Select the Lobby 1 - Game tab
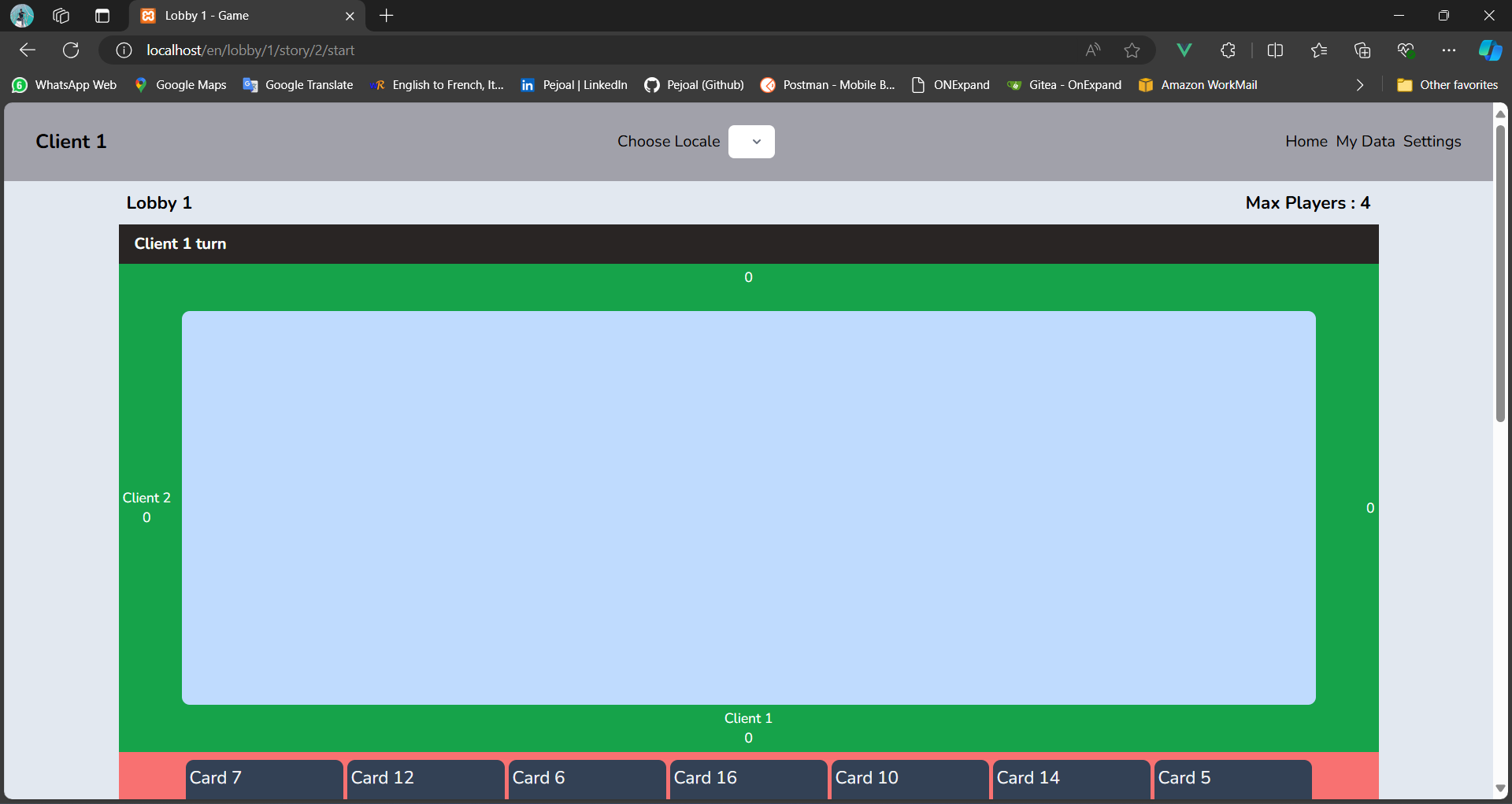Viewport: 1512px width, 804px height. [236, 16]
